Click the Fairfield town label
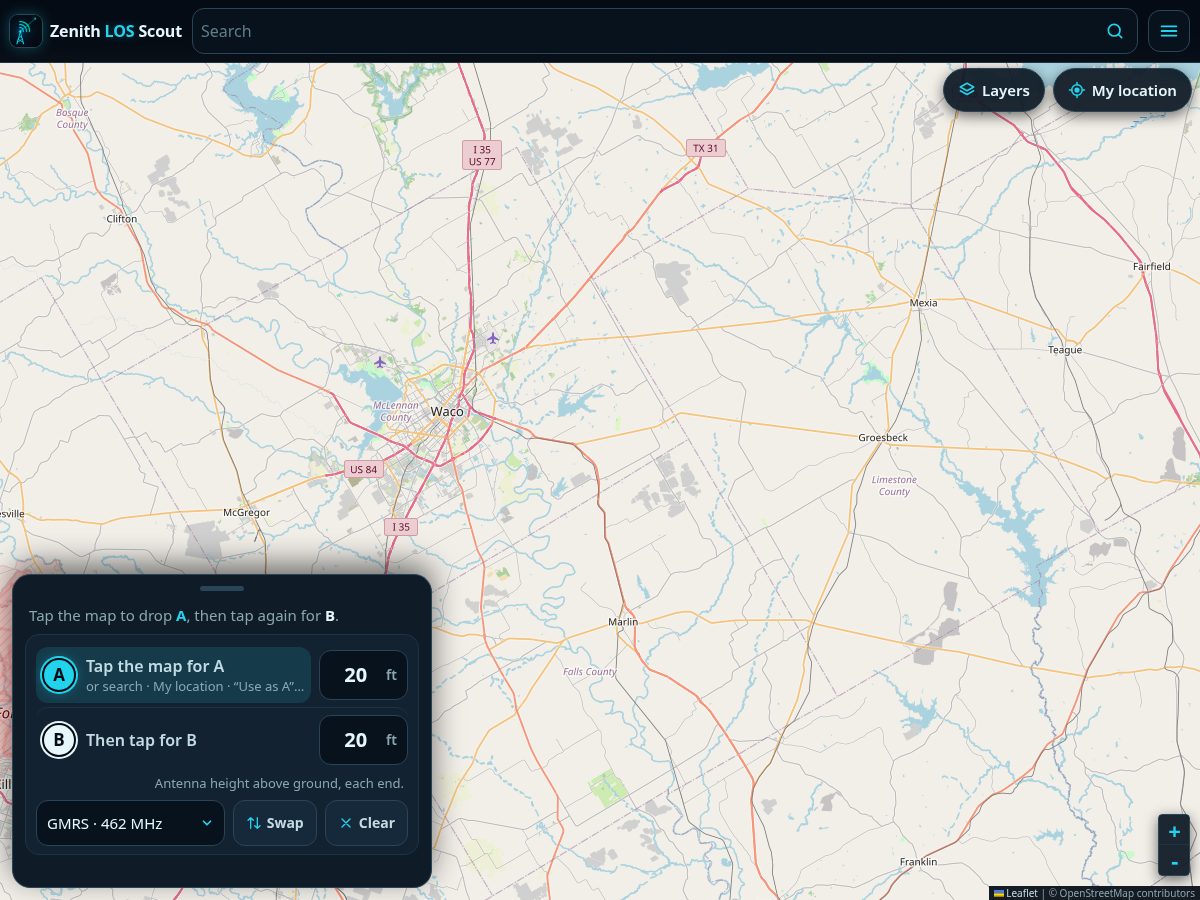 1152,266
